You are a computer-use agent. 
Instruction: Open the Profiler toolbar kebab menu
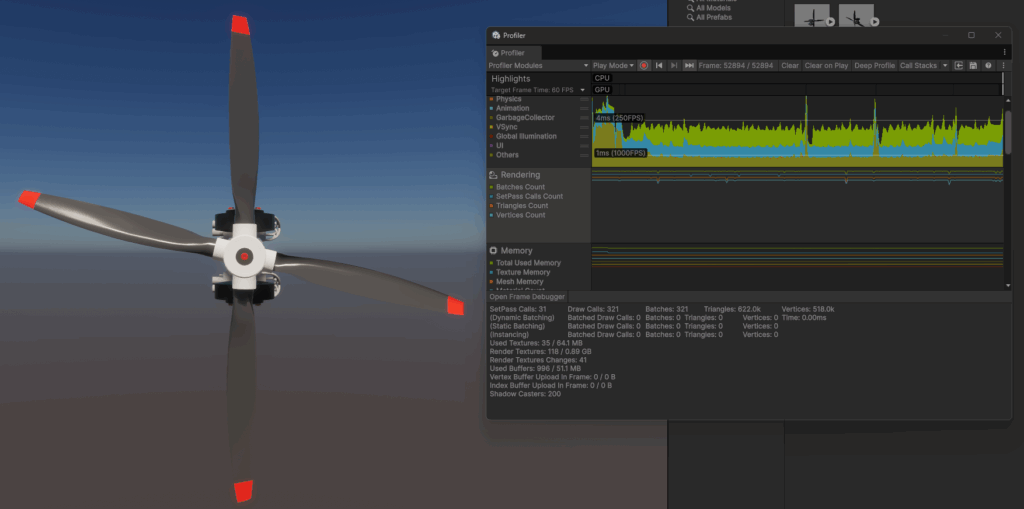[x=1003, y=66]
